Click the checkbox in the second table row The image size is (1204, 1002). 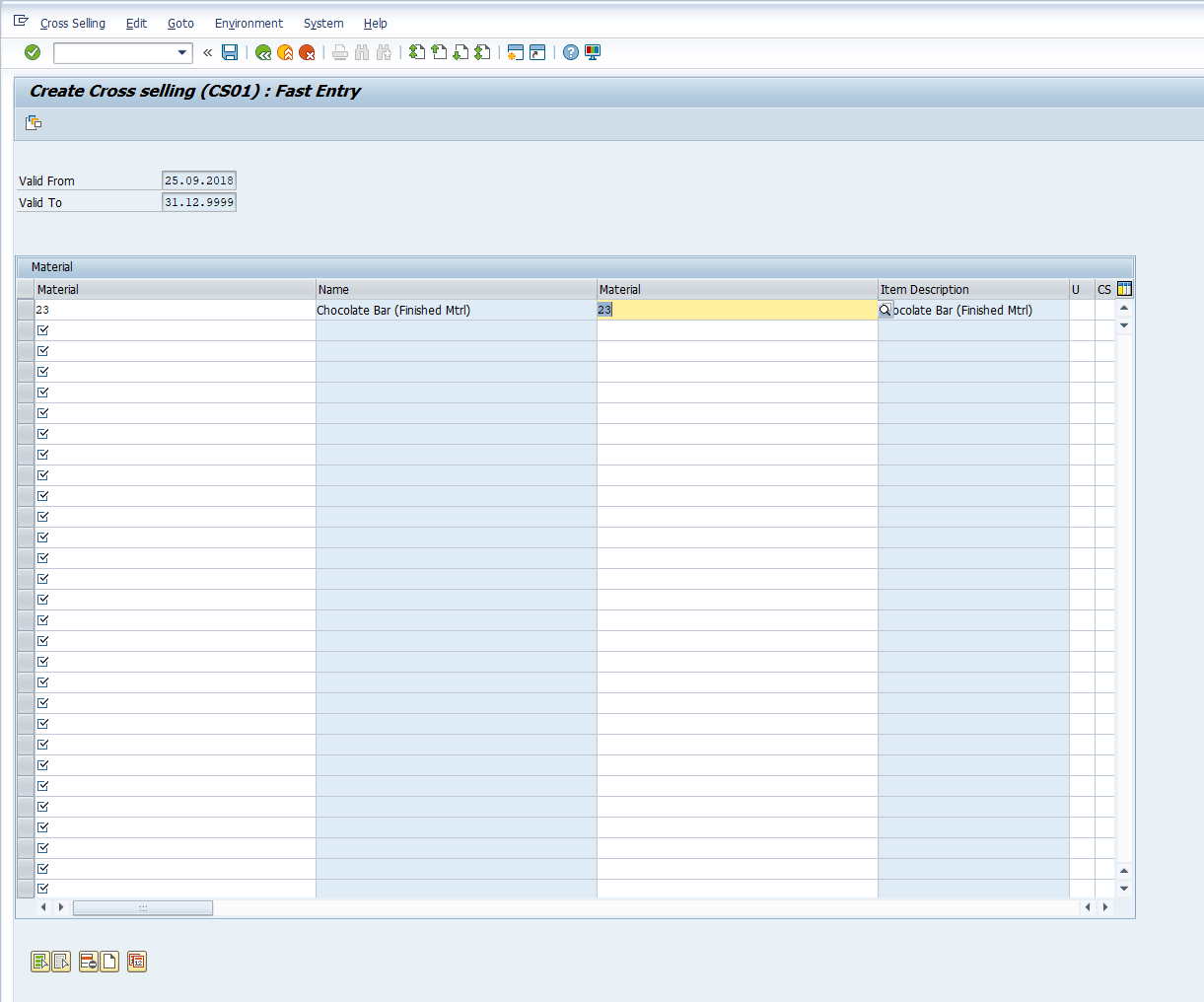(43, 330)
